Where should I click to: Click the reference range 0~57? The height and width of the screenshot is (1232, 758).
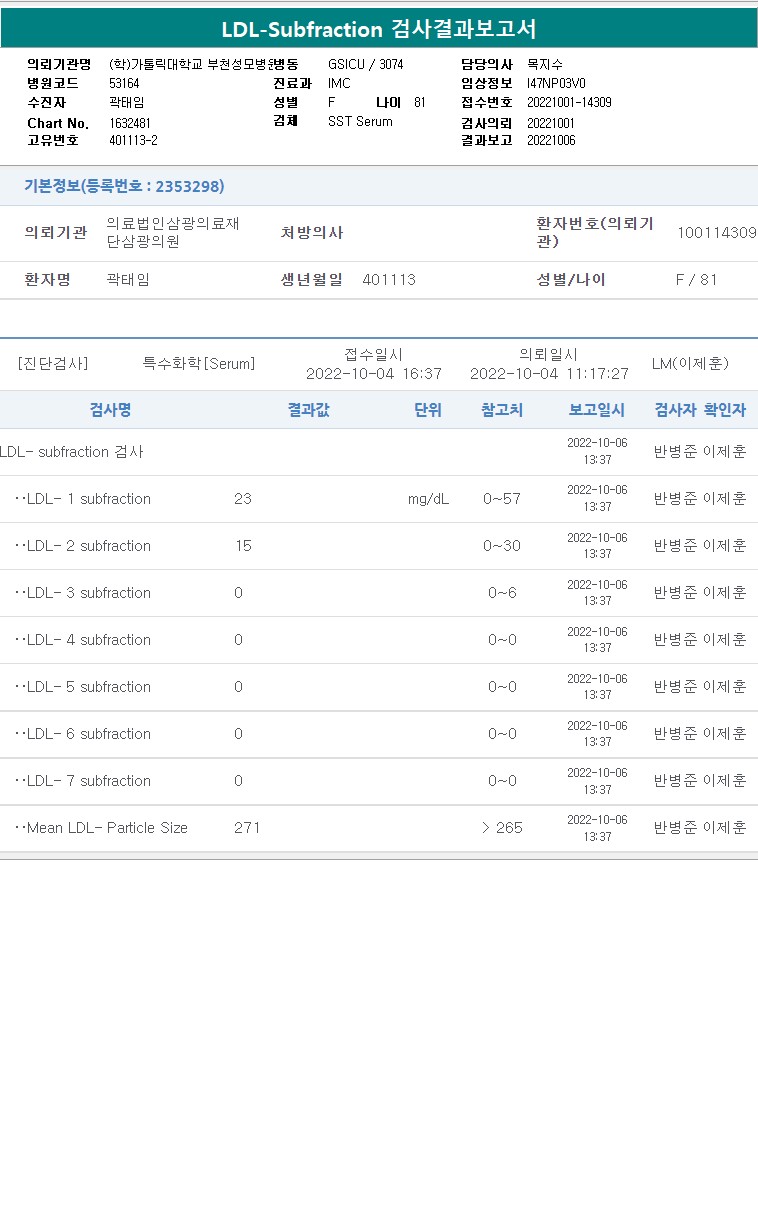tap(502, 499)
